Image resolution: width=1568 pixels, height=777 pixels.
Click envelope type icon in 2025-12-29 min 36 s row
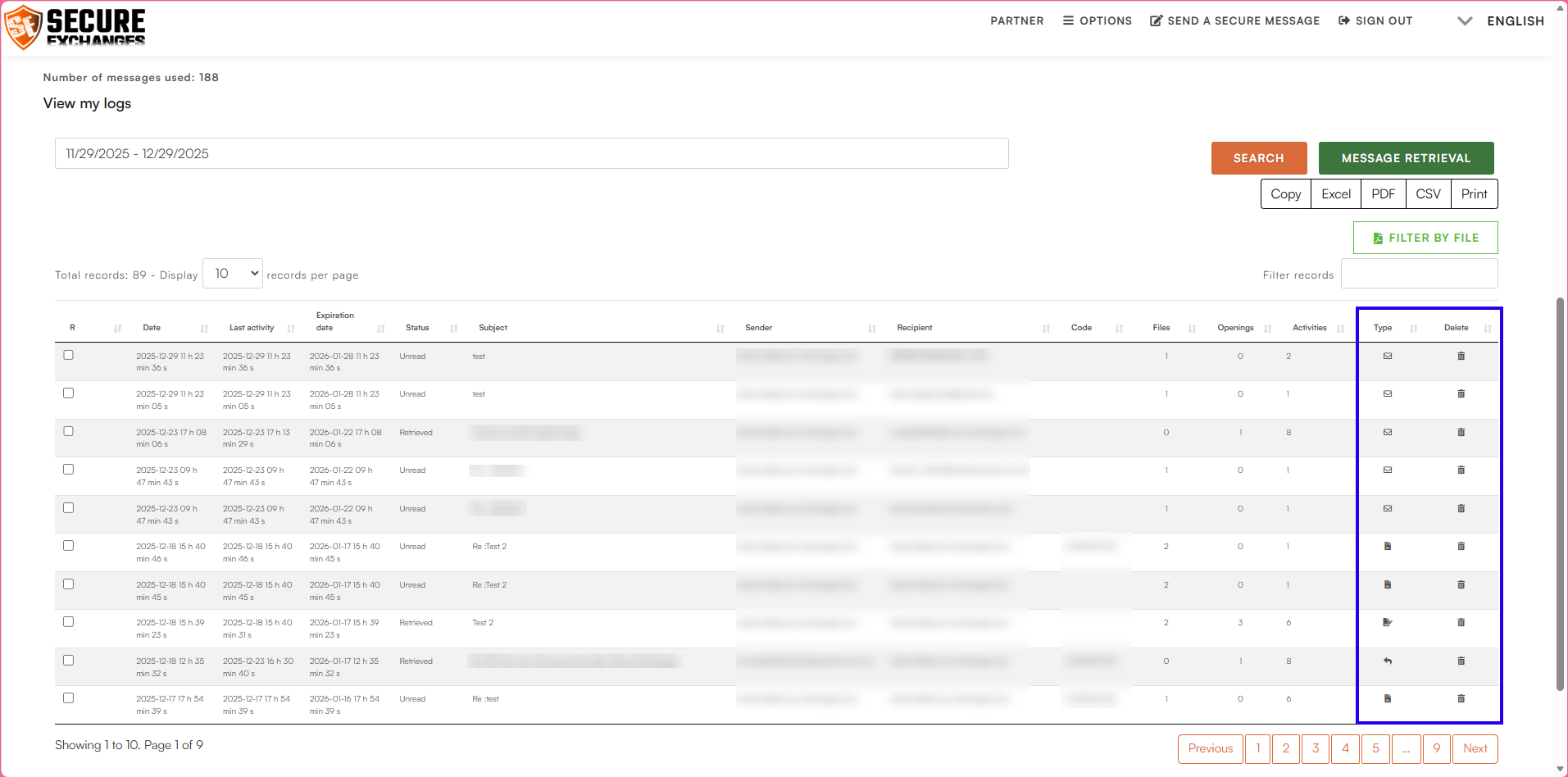click(x=1388, y=356)
